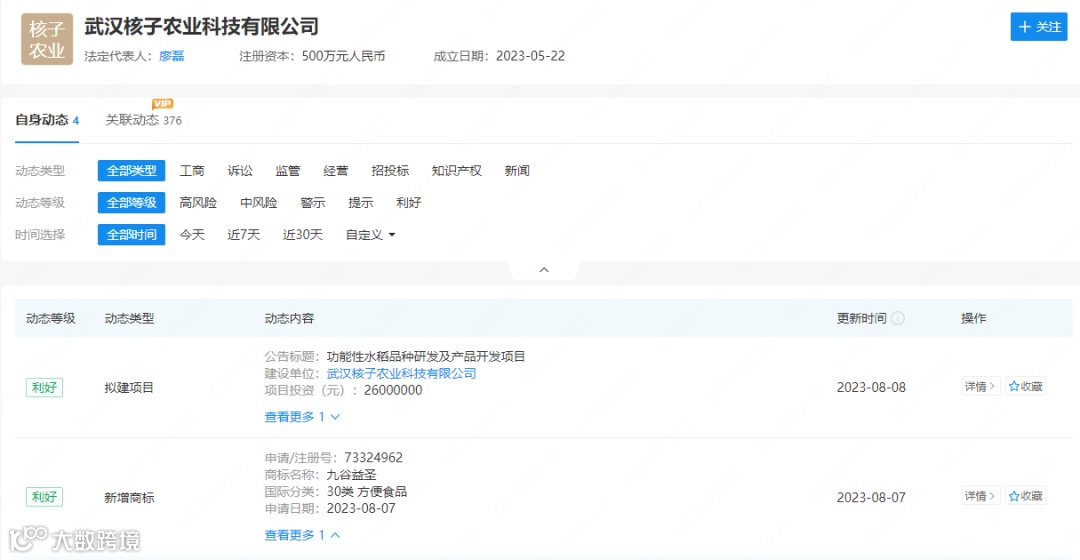This screenshot has width=1080, height=560.
Task: Filter by 知识产权 type
Action: [x=457, y=171]
